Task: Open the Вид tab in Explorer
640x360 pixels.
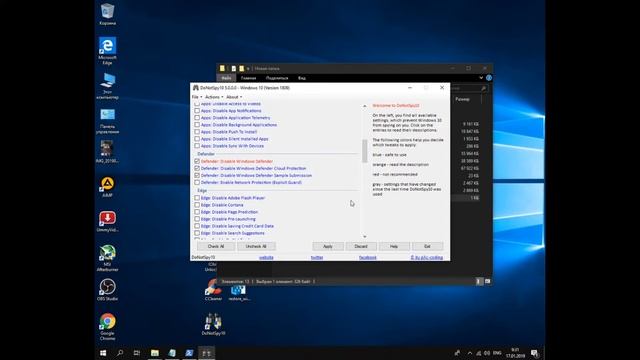Action: pyautogui.click(x=302, y=78)
